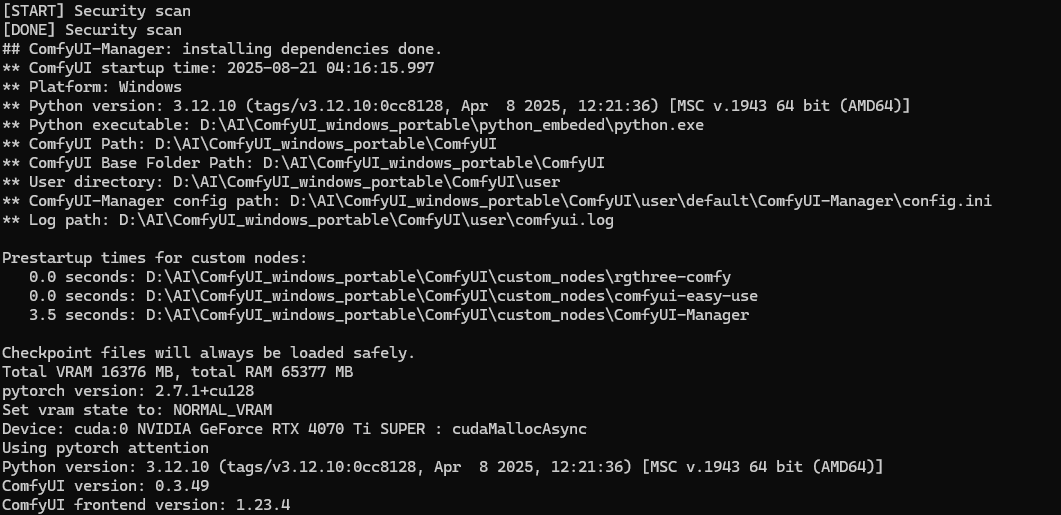Click the ComfyUI startup time timestamp

coord(331,68)
